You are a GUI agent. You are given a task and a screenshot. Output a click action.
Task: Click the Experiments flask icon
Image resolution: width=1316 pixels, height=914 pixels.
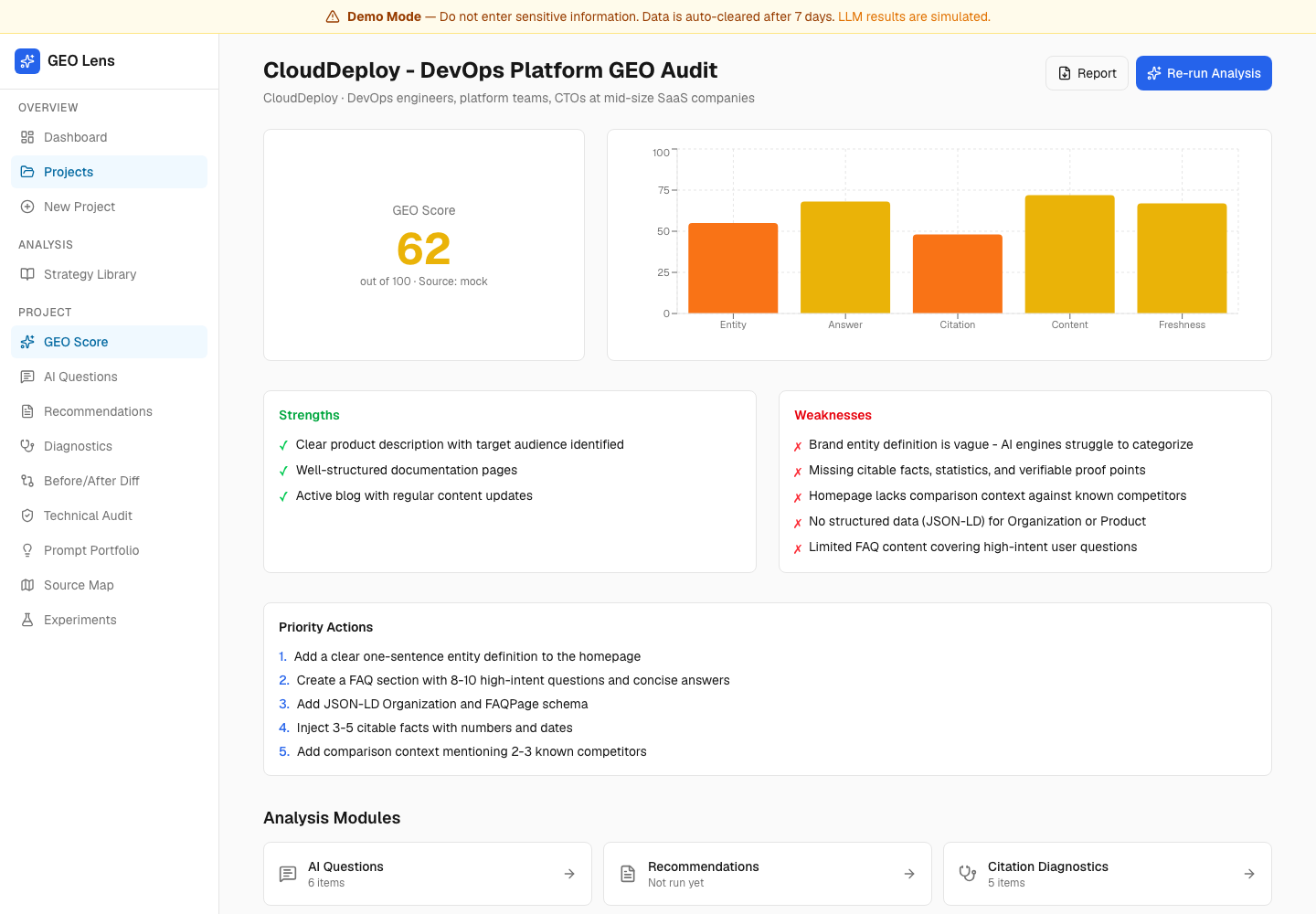tap(27, 620)
